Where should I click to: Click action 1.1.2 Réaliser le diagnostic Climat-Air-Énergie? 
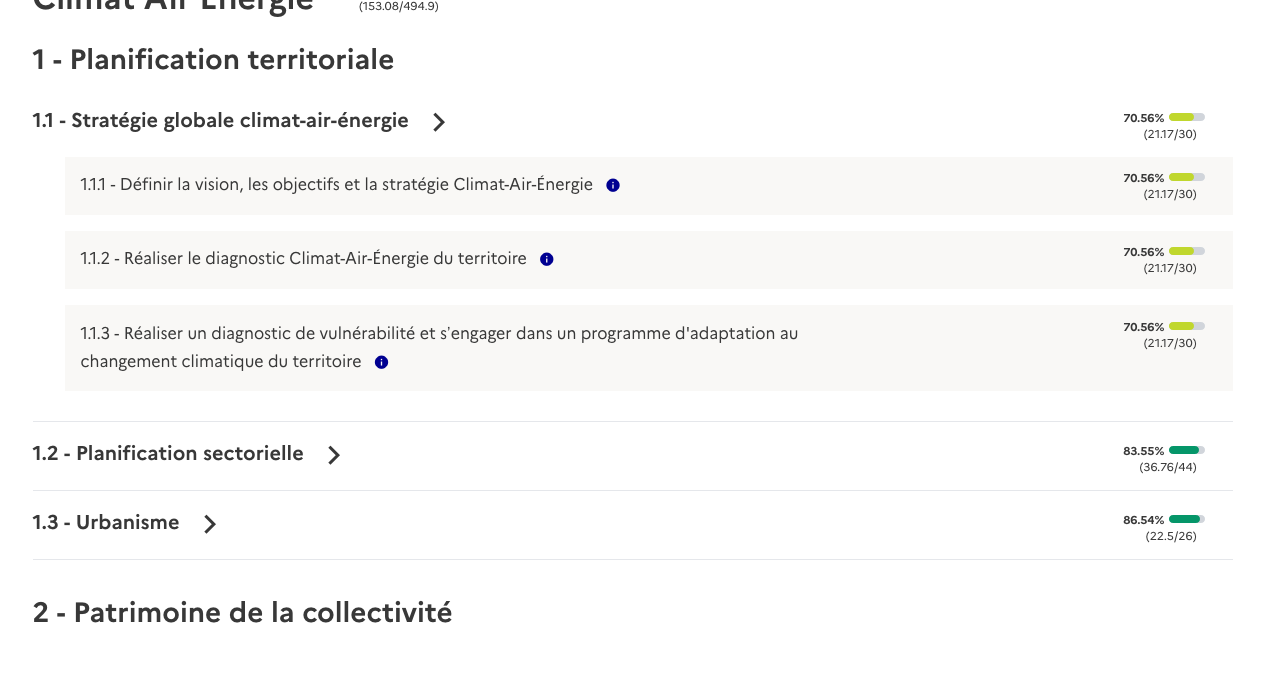303,258
